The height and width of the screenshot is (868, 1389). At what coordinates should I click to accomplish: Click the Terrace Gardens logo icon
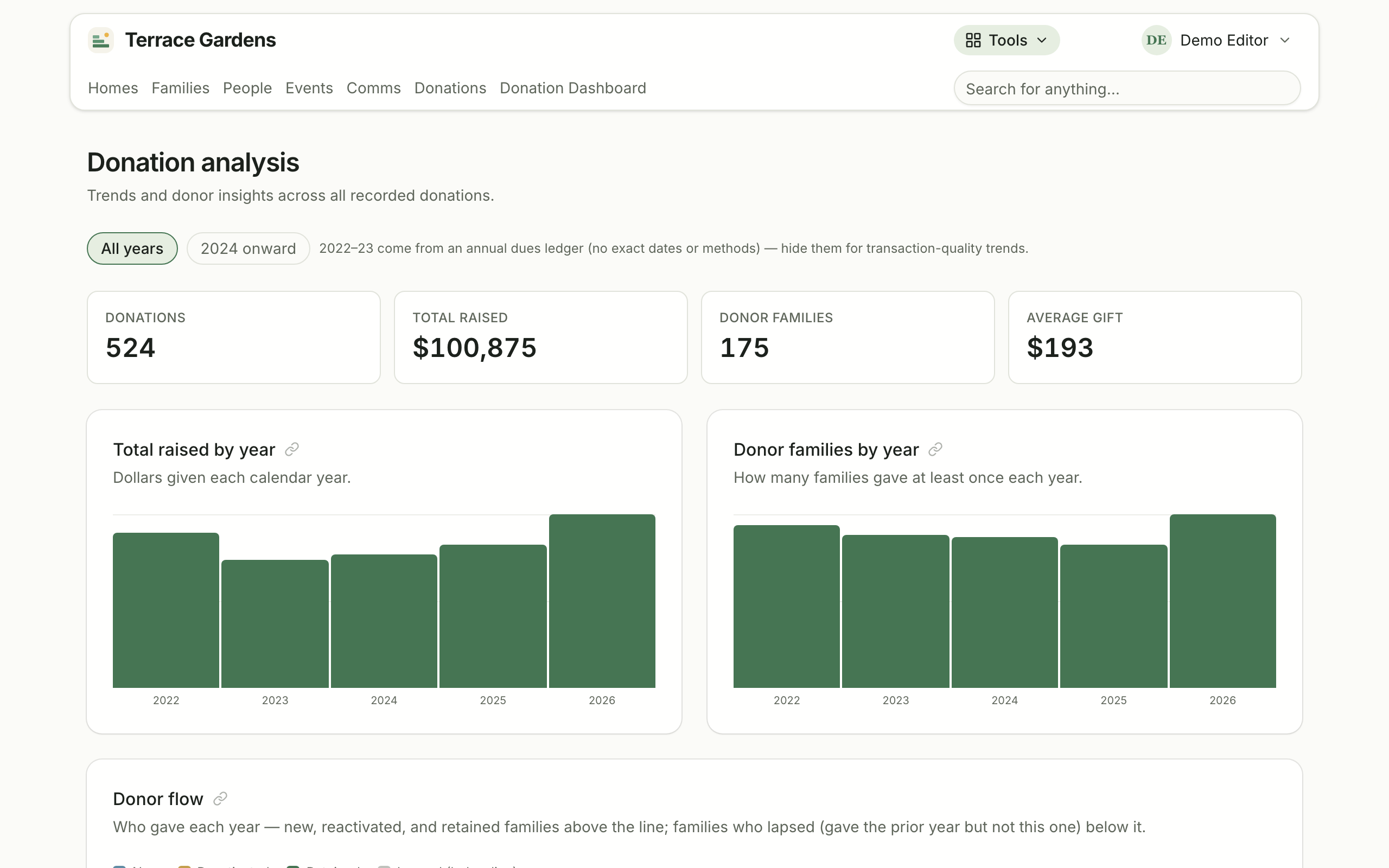point(101,40)
